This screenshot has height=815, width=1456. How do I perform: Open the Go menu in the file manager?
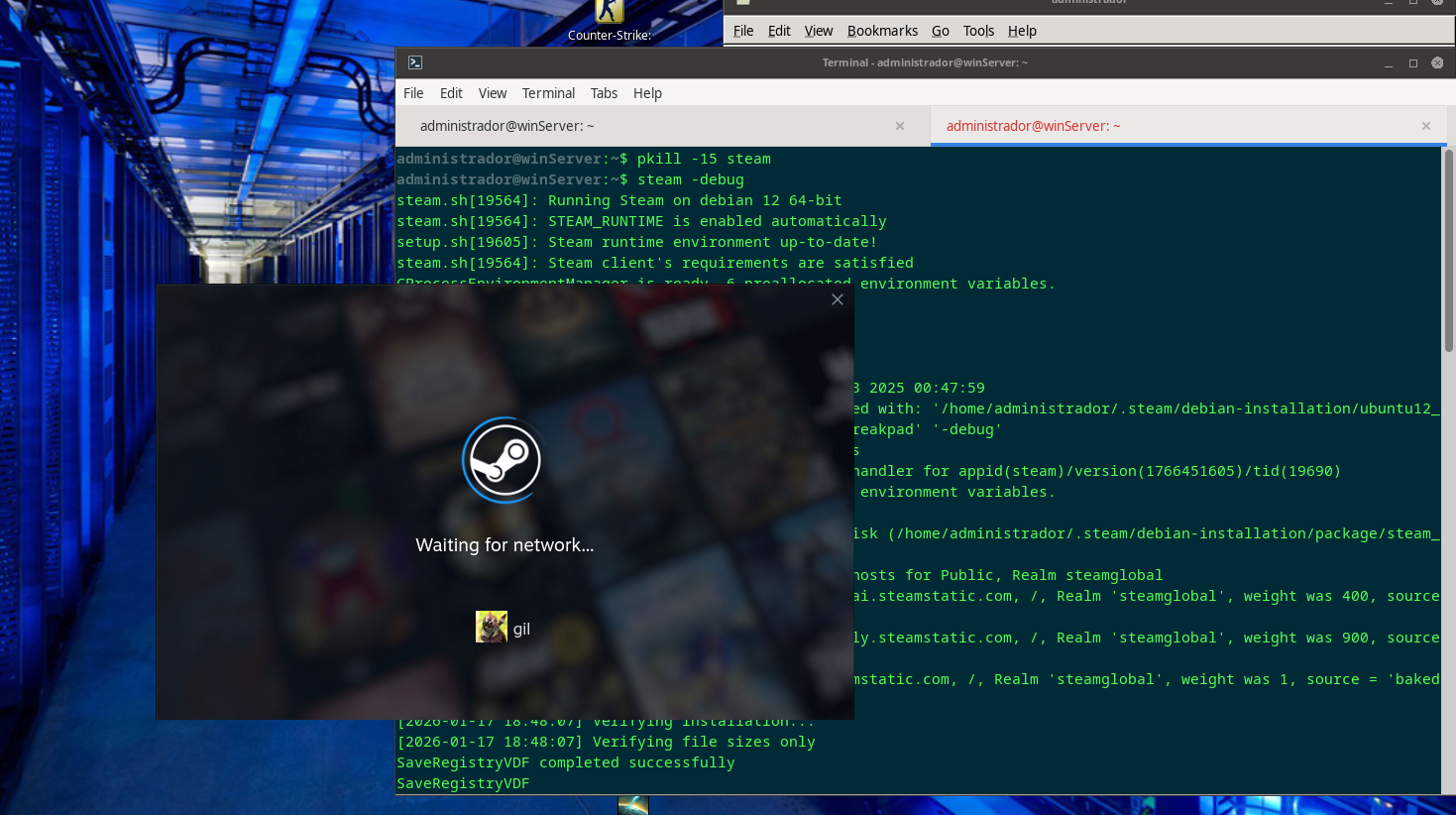pyautogui.click(x=940, y=31)
